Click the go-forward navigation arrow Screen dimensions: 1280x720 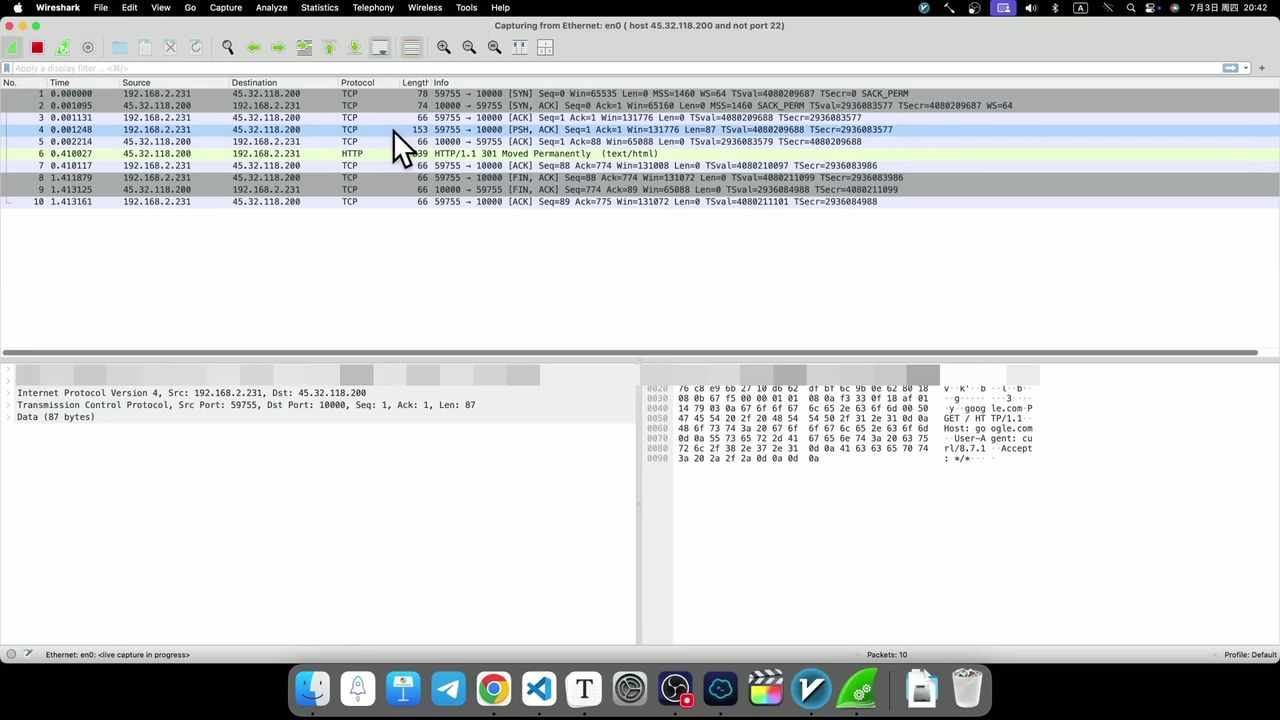(x=278, y=47)
